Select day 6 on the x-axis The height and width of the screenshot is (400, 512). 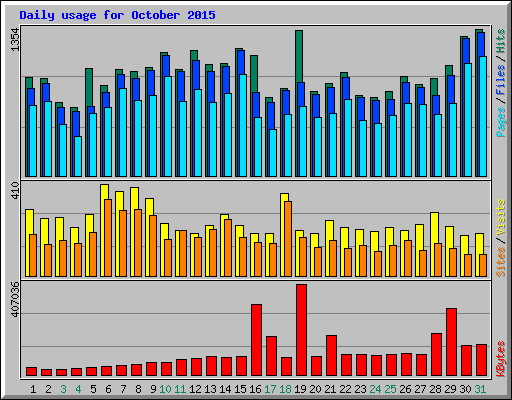[108, 389]
